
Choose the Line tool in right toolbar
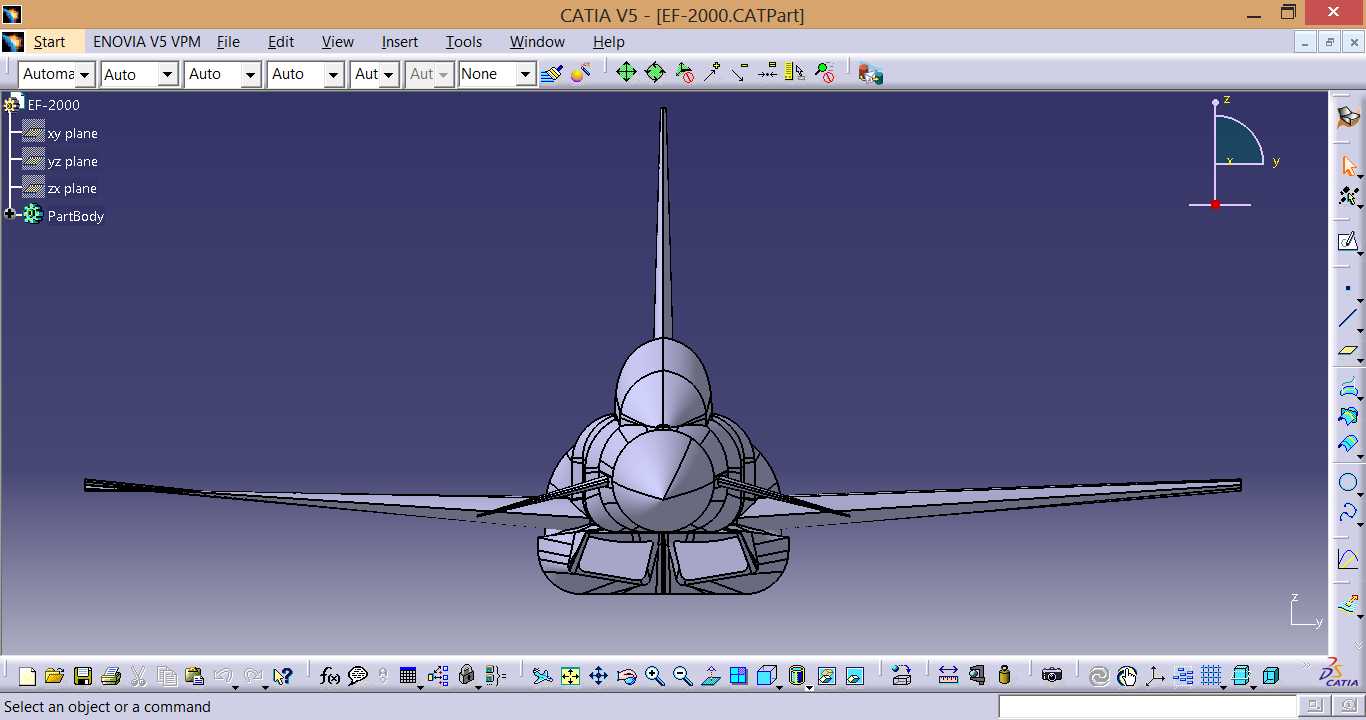click(x=1348, y=318)
